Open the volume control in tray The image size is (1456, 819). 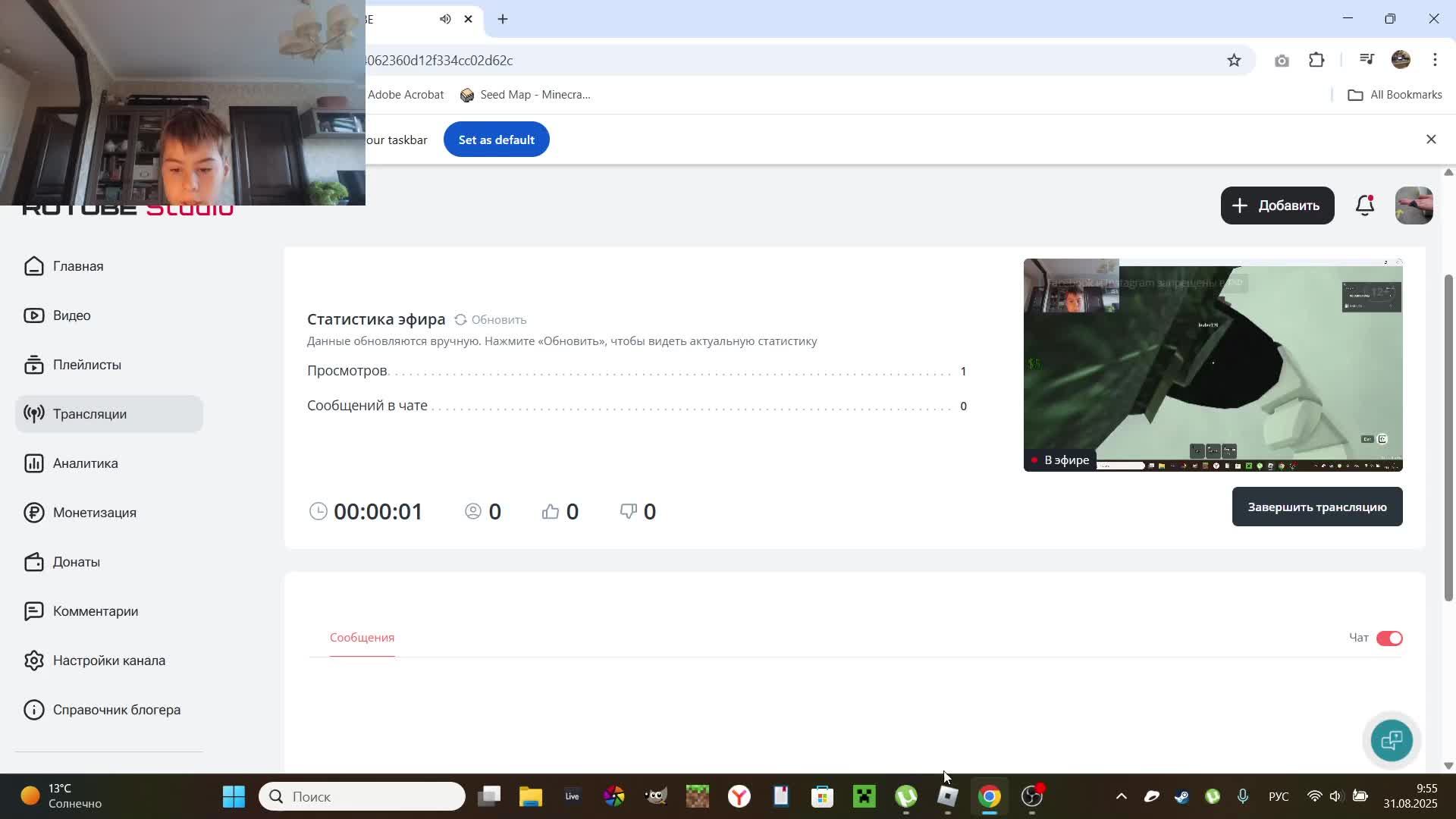pos(1336,796)
